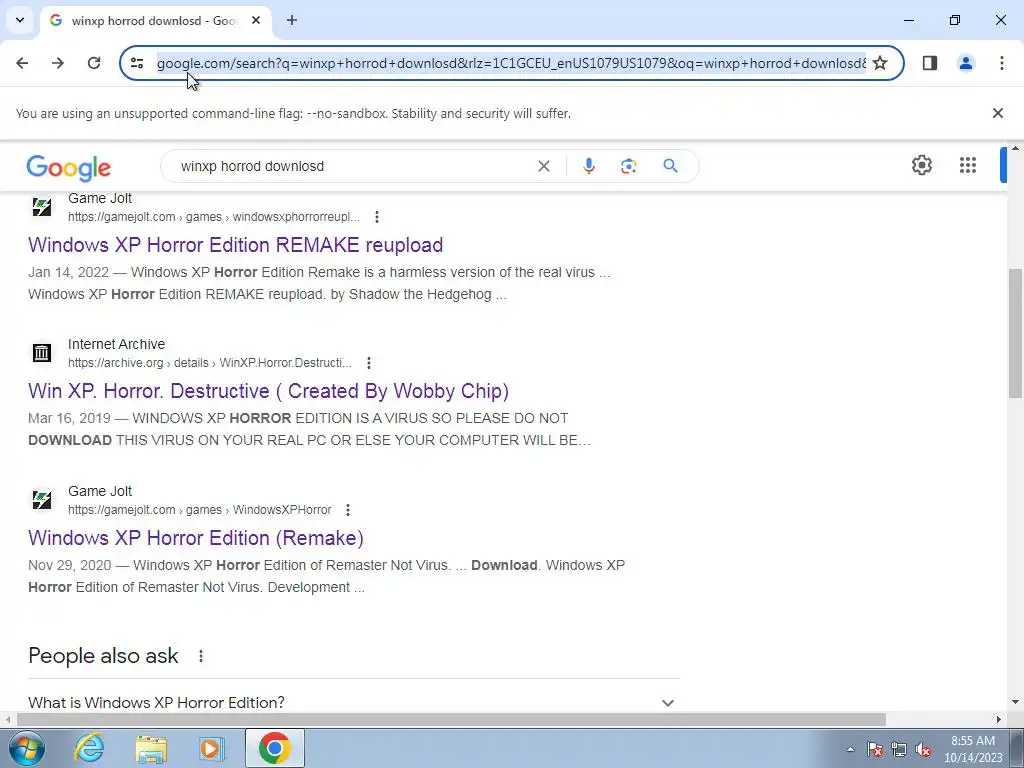Open more options for windowsxphorrorreupl result
This screenshot has height=768, width=1024.
pos(377,217)
